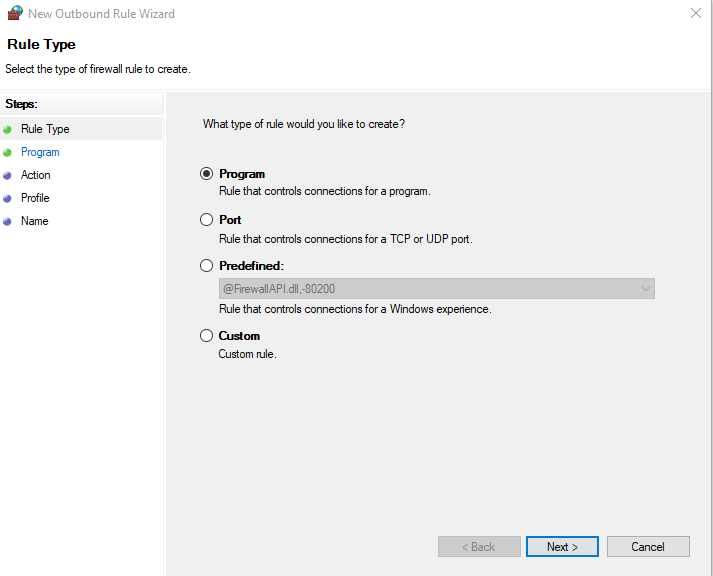
Task: Cancel the New Outbound Rule Wizard
Action: point(648,547)
